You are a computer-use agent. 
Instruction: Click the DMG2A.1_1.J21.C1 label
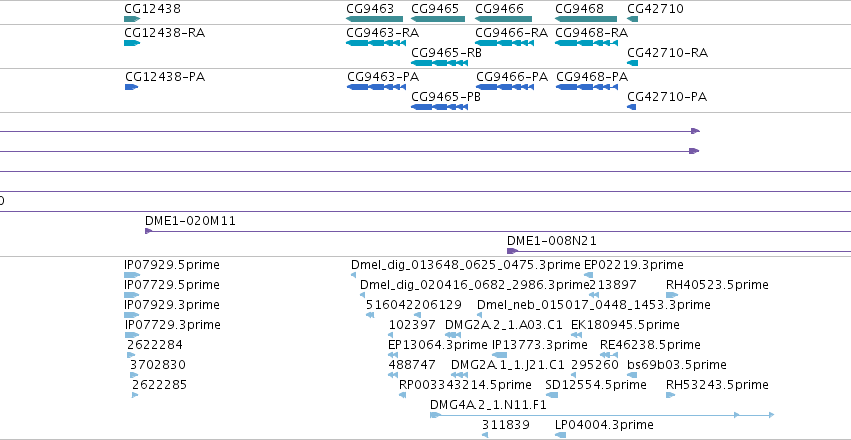[508, 365]
